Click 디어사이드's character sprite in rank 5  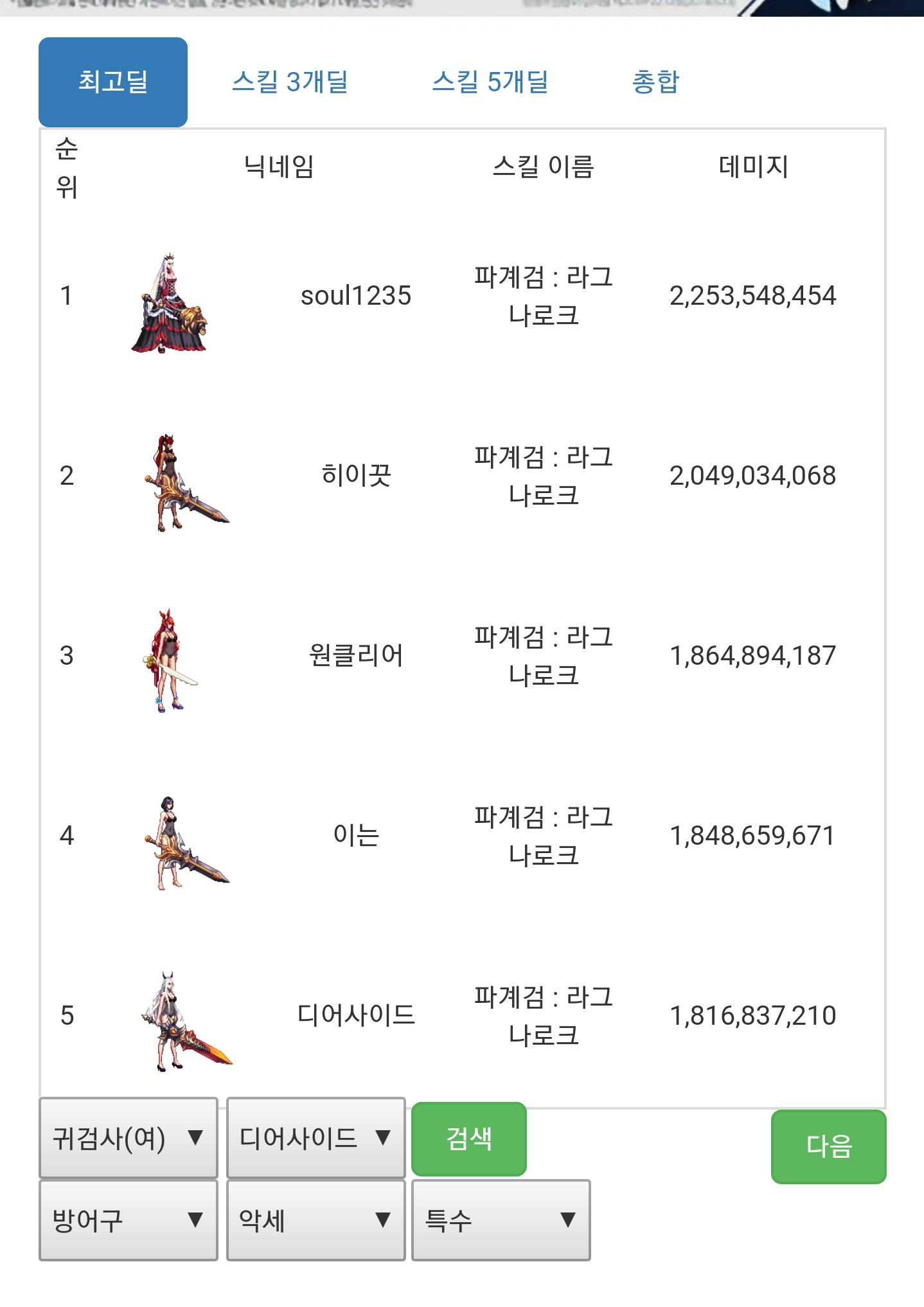point(186,1021)
